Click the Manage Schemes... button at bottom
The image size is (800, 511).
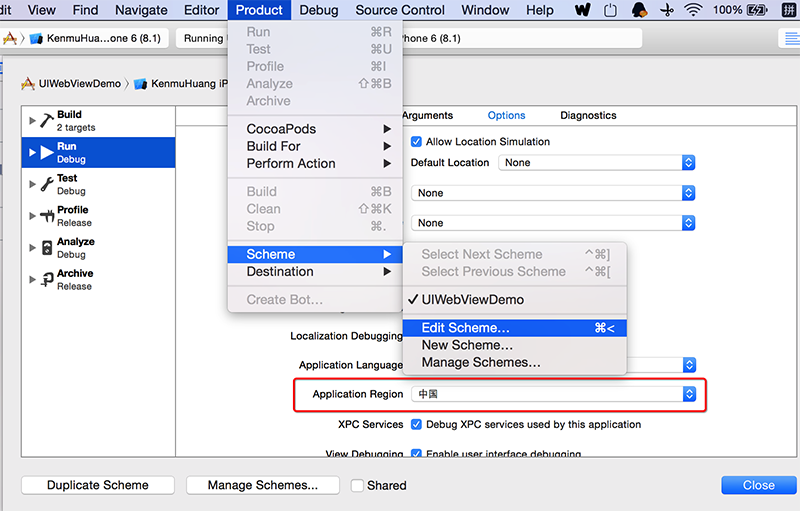coord(263,486)
